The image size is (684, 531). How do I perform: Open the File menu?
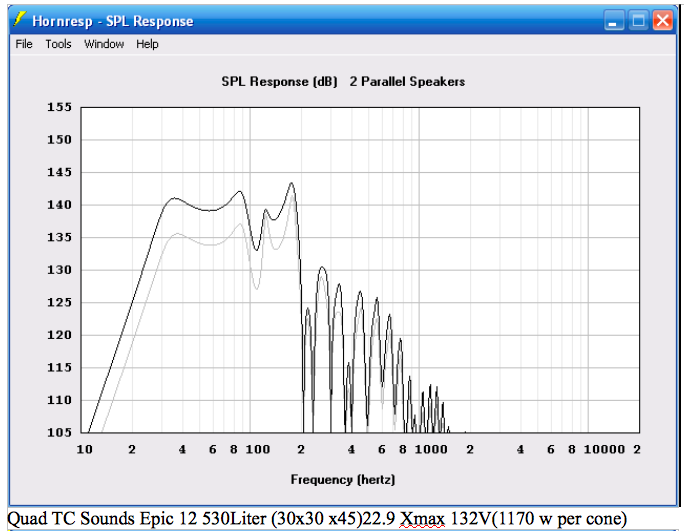click(x=24, y=44)
